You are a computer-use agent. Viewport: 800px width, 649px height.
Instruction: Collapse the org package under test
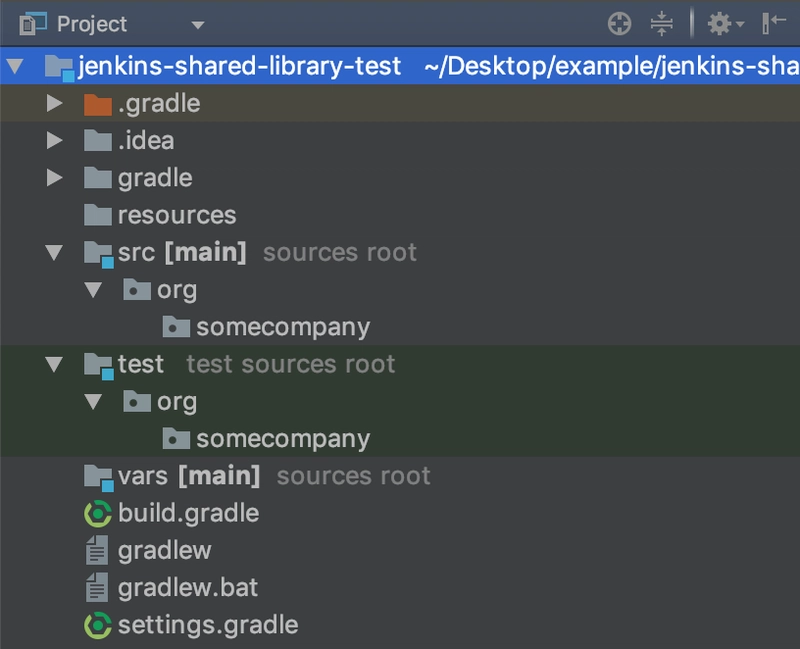click(x=93, y=402)
